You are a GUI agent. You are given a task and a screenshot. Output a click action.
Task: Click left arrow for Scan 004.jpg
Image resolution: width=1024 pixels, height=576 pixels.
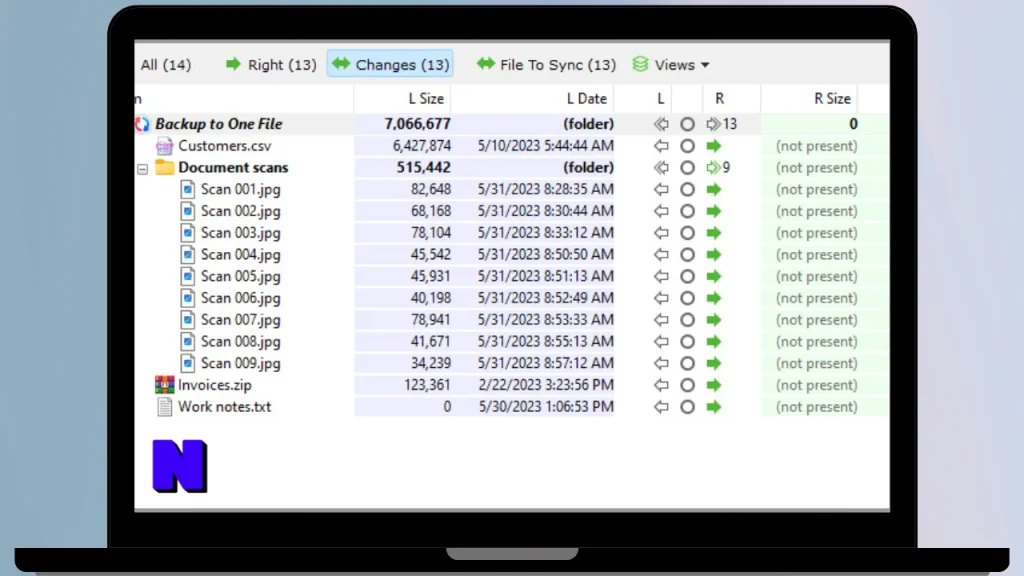[661, 255]
